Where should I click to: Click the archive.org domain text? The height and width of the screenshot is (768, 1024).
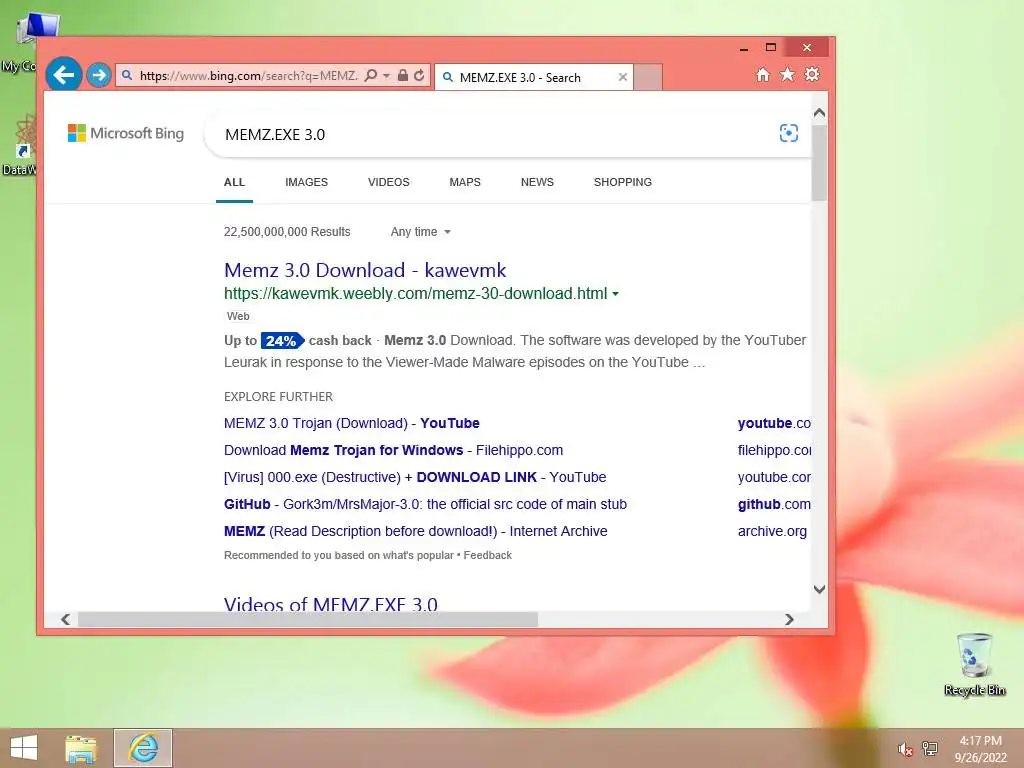(773, 531)
